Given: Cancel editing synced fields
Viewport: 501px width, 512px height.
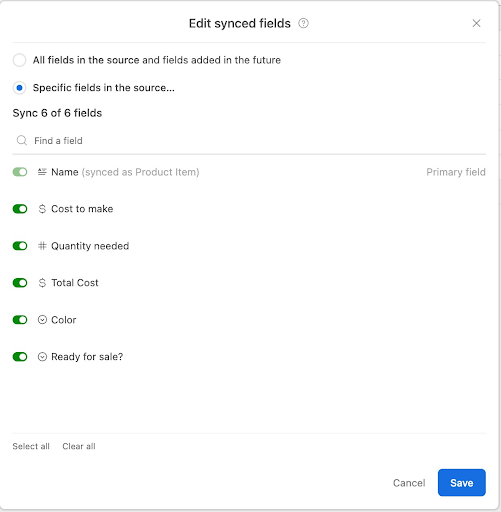Looking at the screenshot, I should click(x=409, y=483).
